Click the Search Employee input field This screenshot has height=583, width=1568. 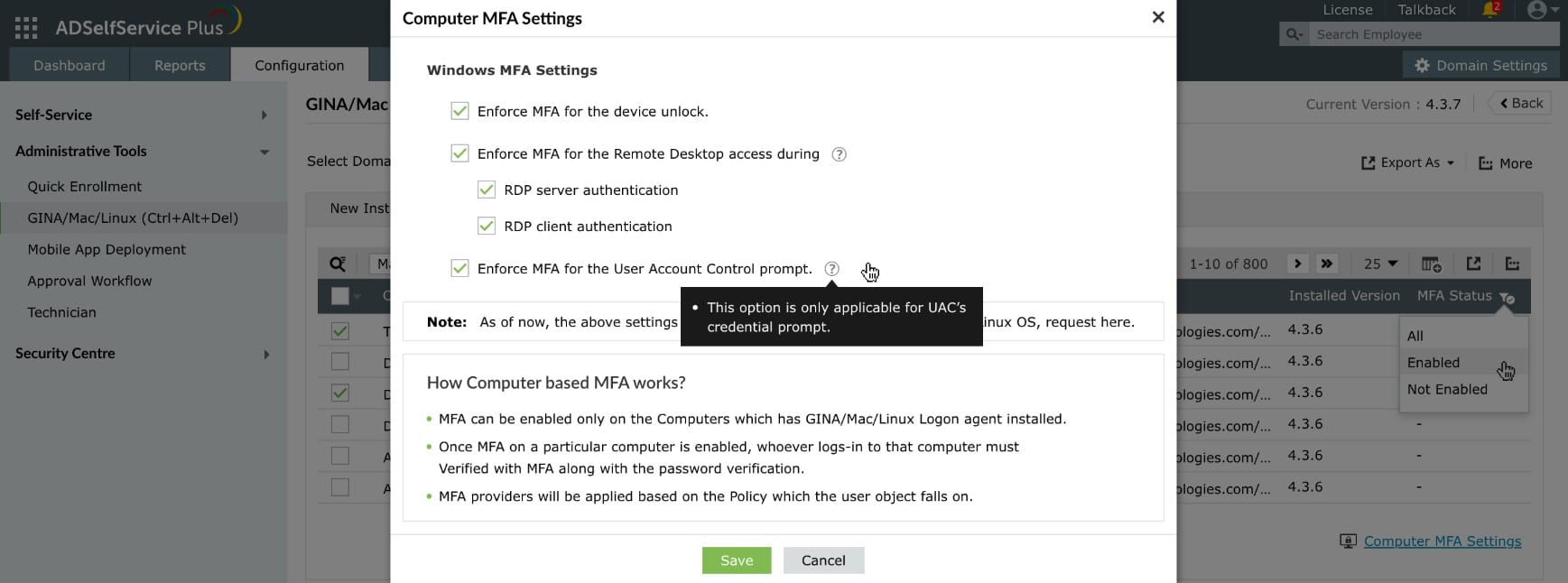tap(1433, 34)
